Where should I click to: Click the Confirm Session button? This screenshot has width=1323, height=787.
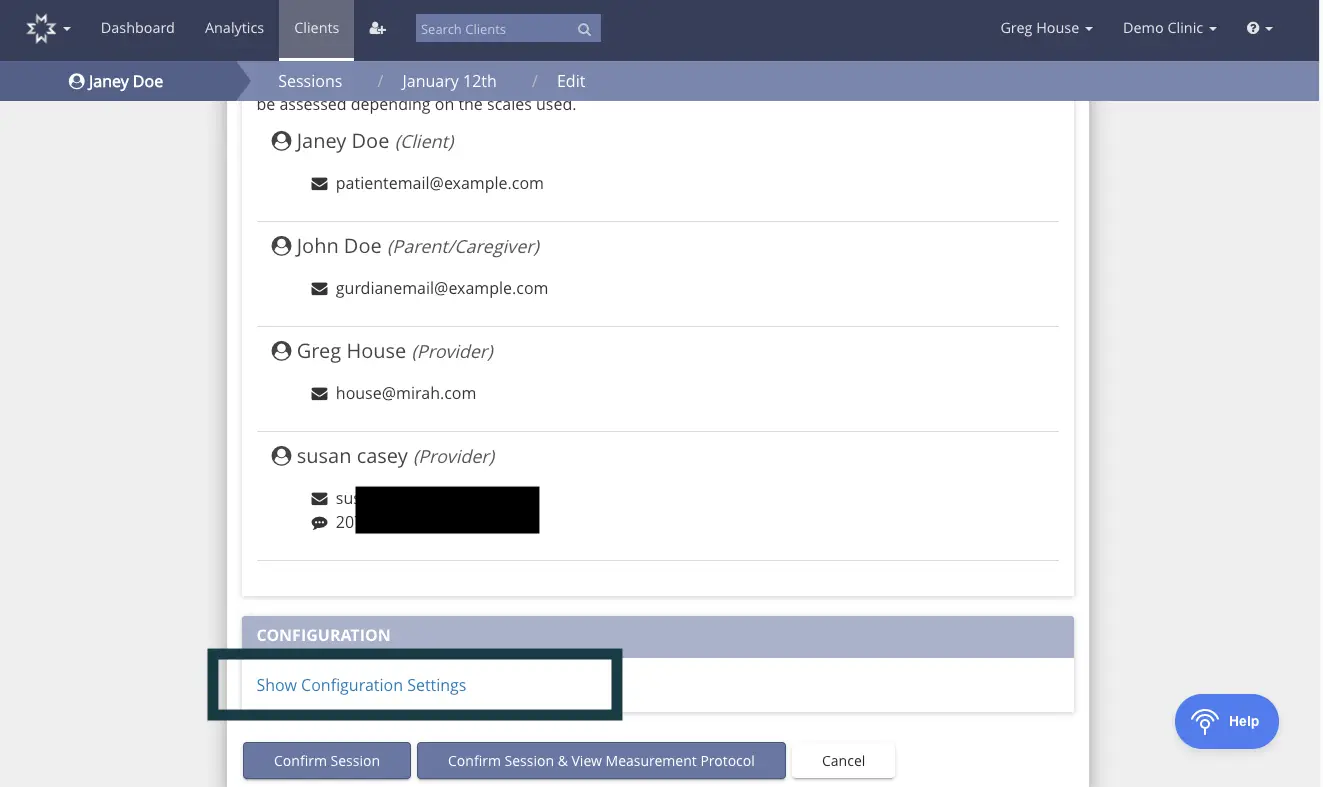tap(326, 760)
